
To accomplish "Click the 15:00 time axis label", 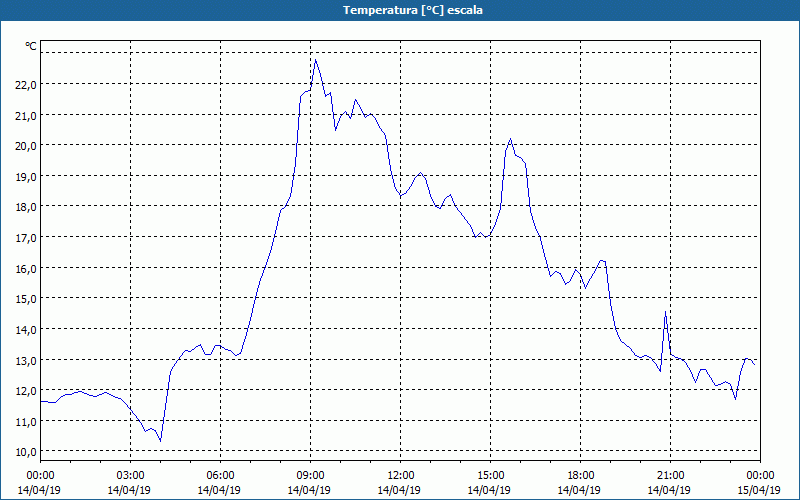I will coord(491,476).
